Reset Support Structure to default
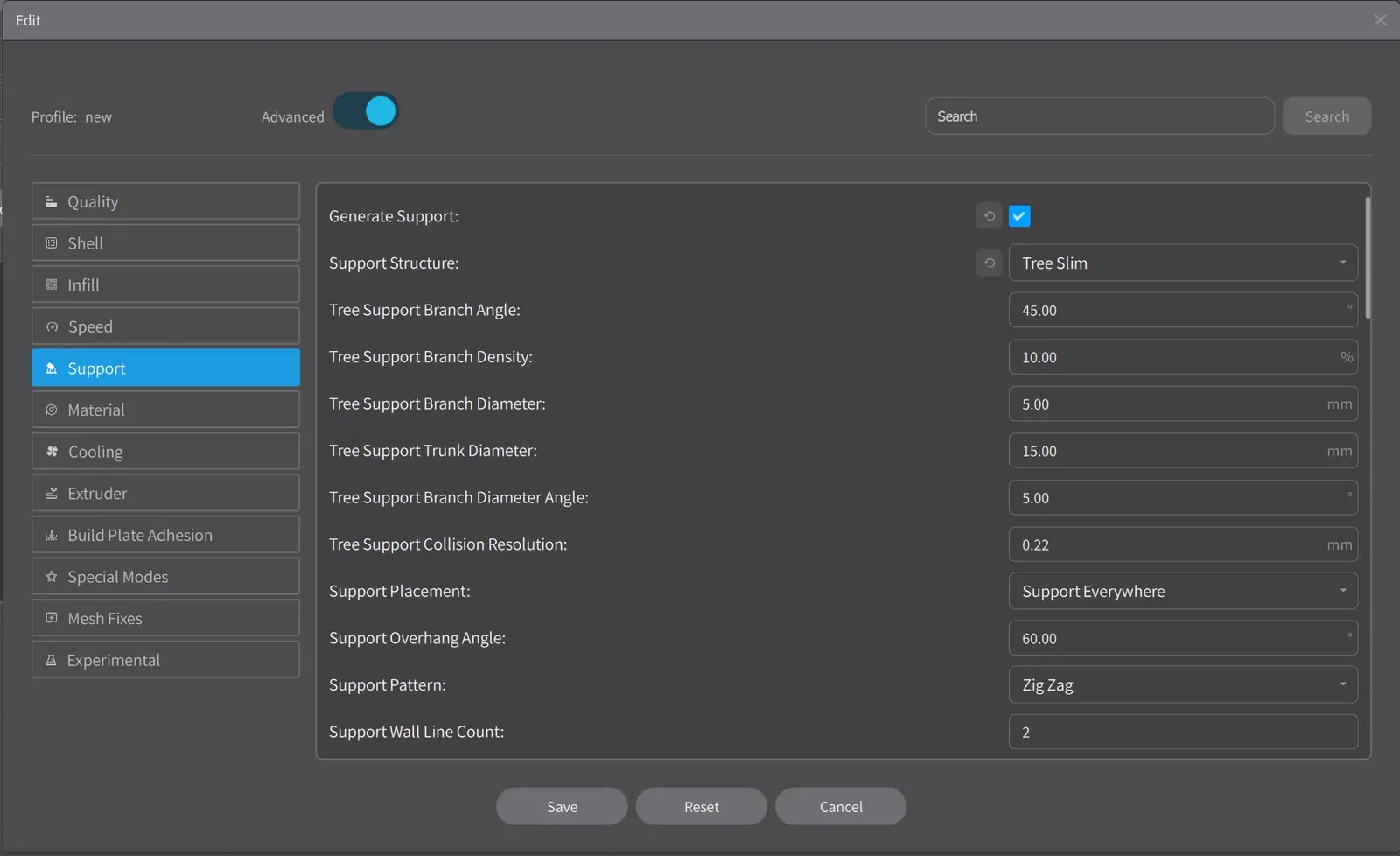This screenshot has height=856, width=1400. pos(990,263)
